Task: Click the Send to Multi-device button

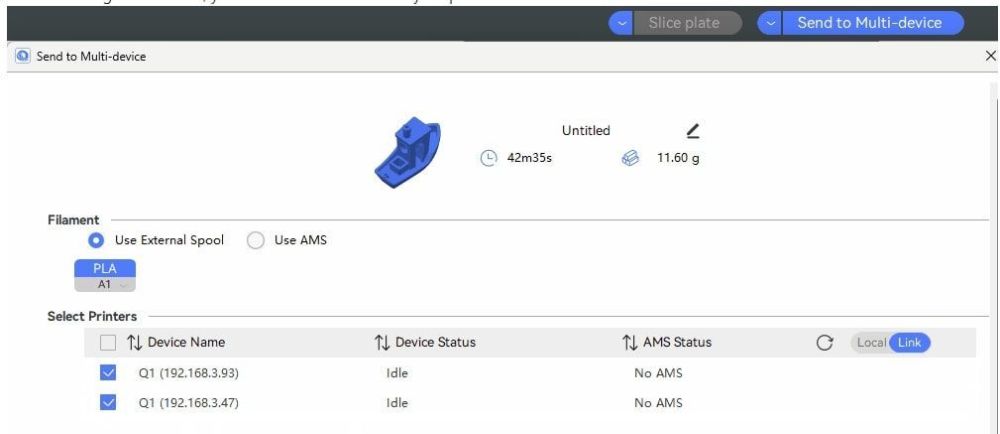Action: coord(872,24)
